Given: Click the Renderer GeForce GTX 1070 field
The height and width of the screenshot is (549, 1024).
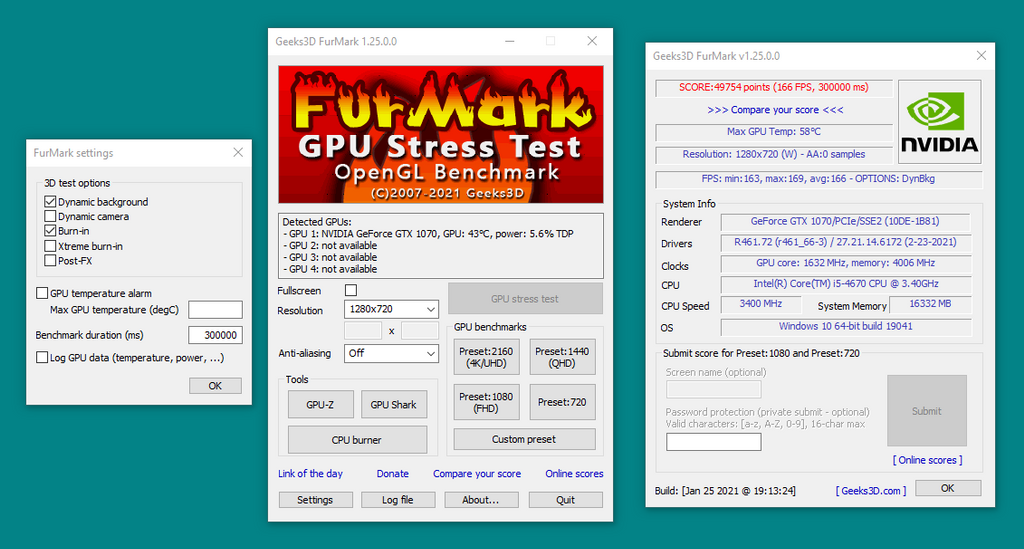Looking at the screenshot, I should [845, 221].
